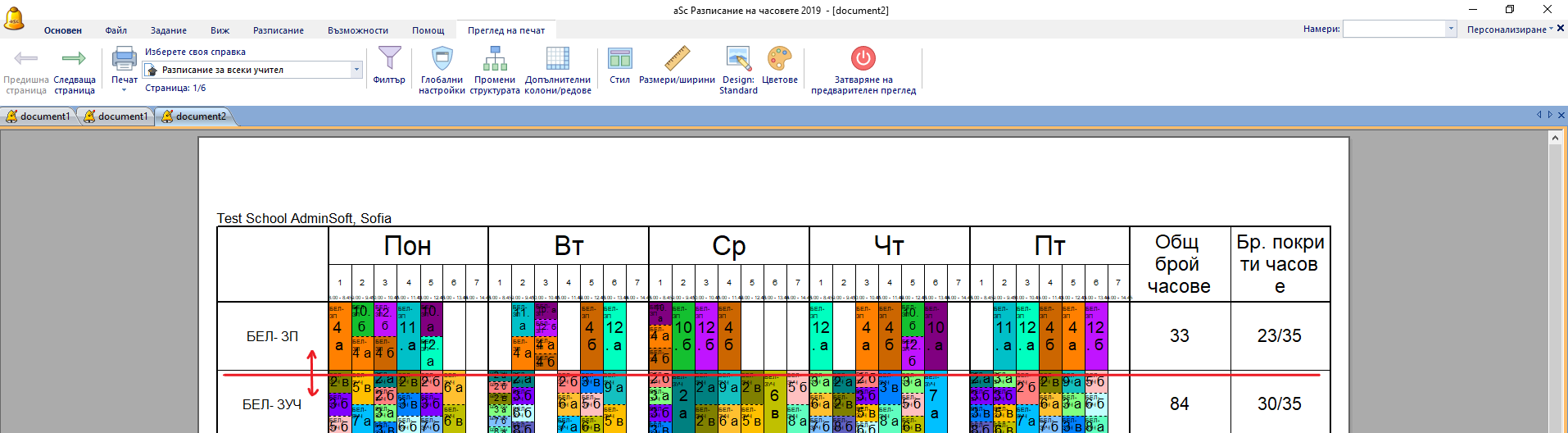Click in the Намери search field

point(1394,29)
